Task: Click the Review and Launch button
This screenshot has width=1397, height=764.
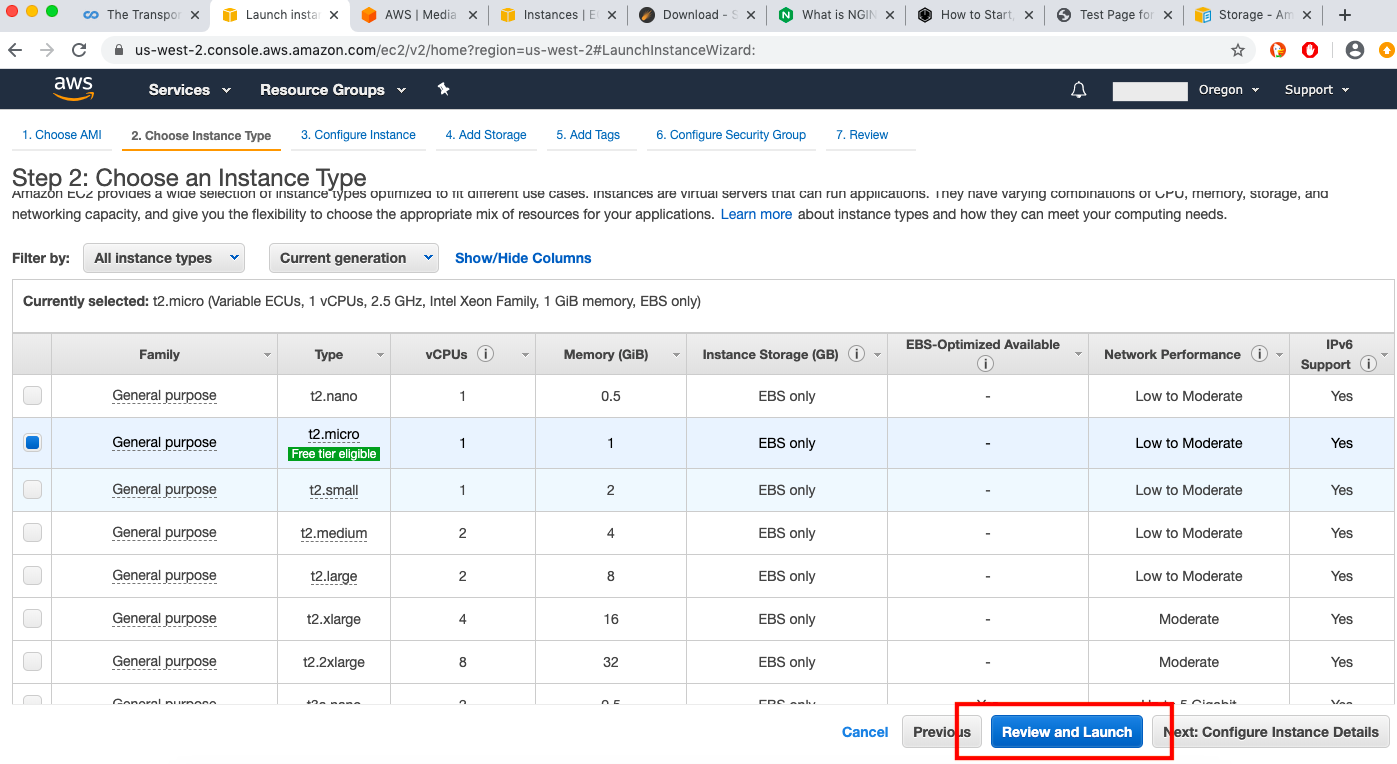Action: (x=1067, y=732)
